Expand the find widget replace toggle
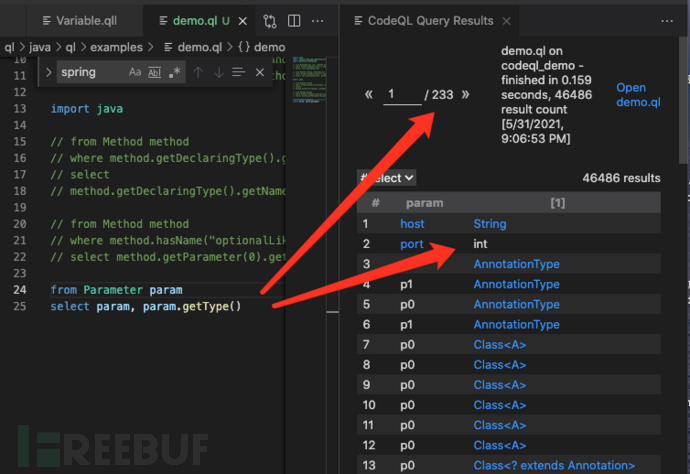This screenshot has height=474, width=690. point(48,72)
